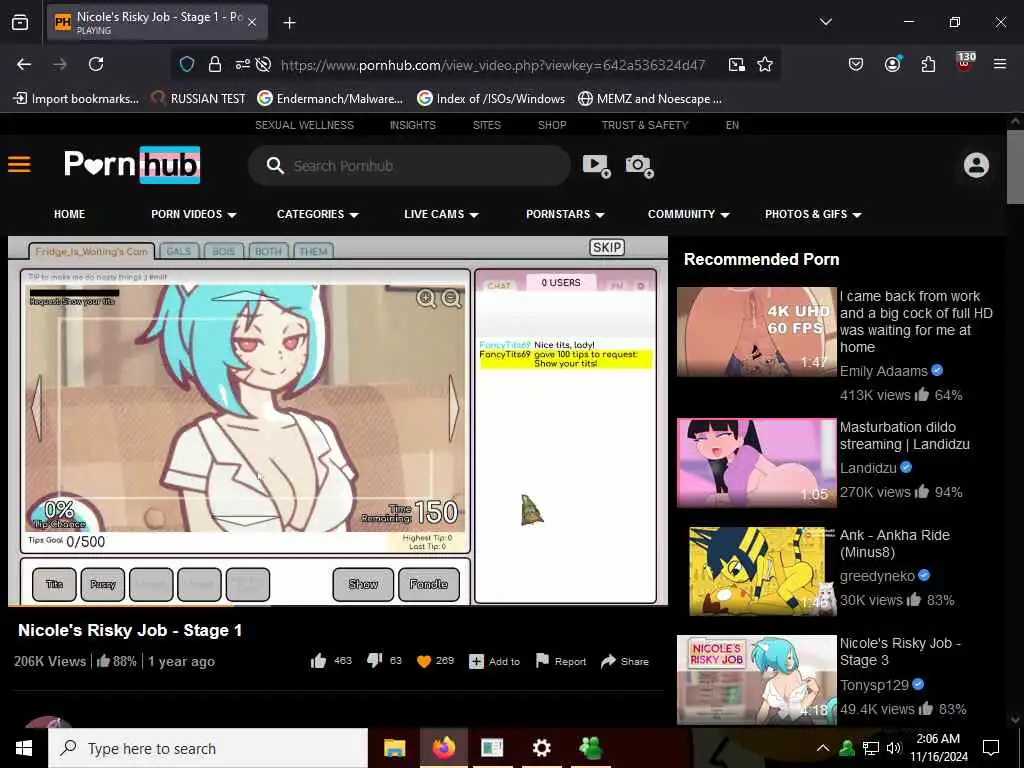Open the user profile avatar icon
The height and width of the screenshot is (768, 1024).
point(976,165)
